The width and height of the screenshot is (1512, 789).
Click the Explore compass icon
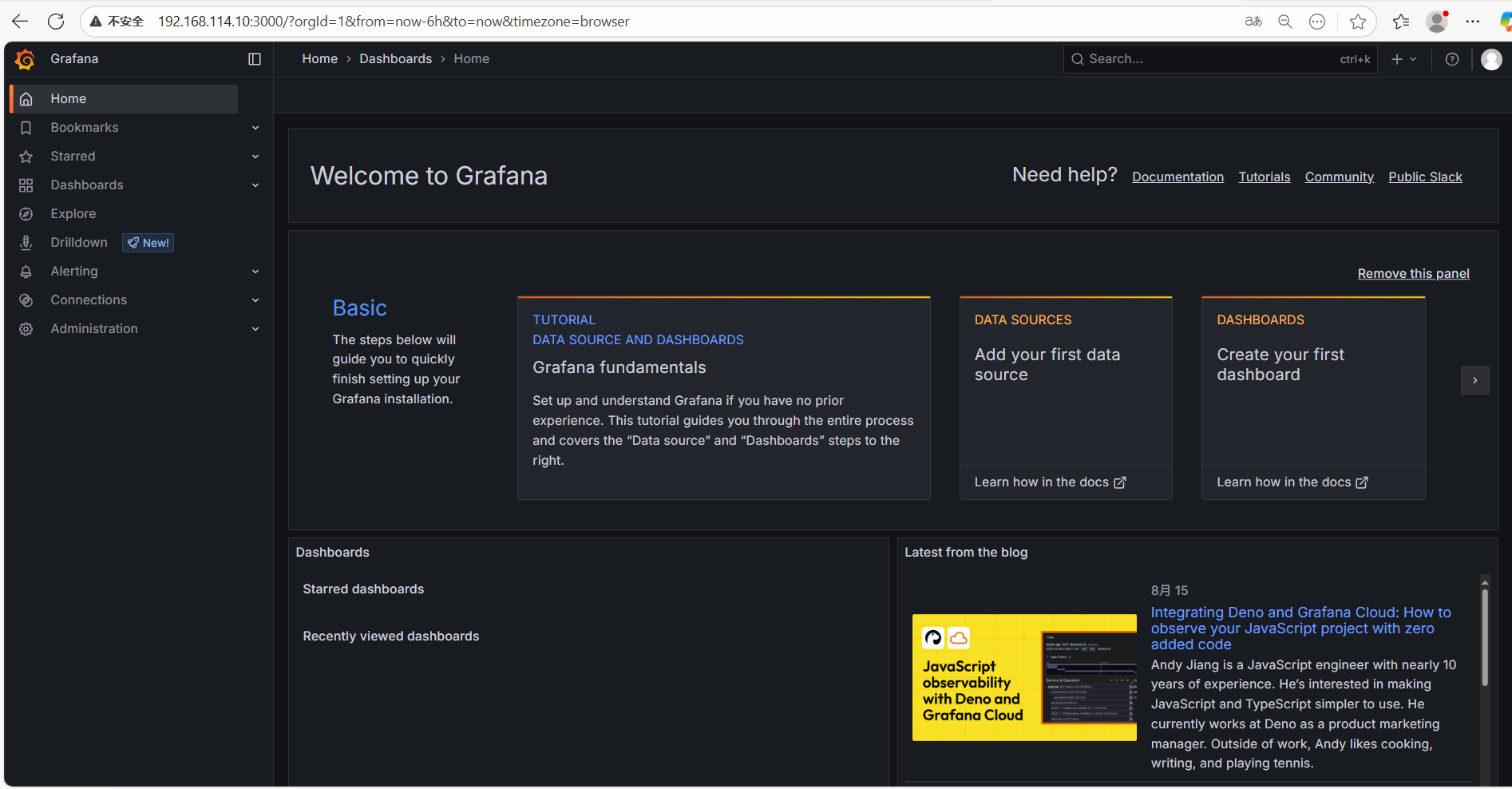click(x=26, y=214)
